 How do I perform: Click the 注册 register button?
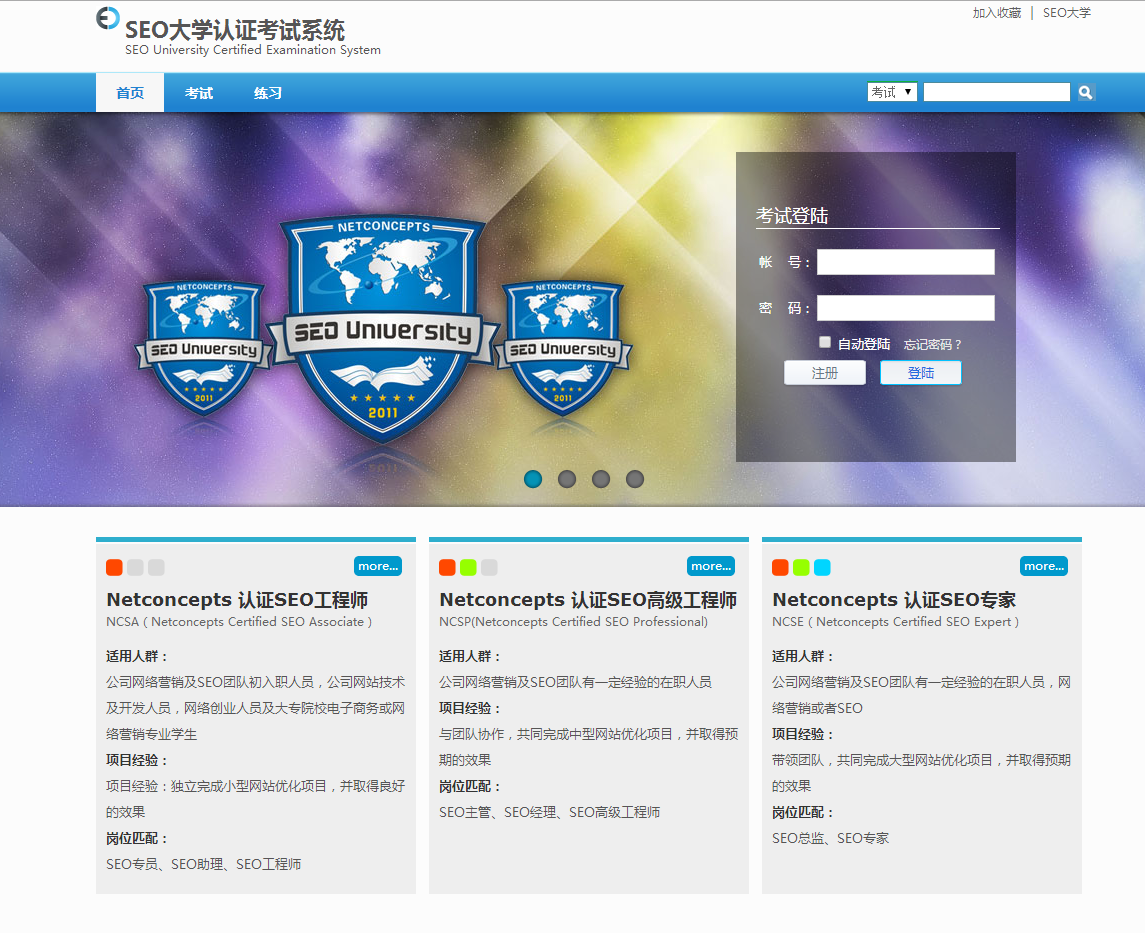(x=825, y=373)
